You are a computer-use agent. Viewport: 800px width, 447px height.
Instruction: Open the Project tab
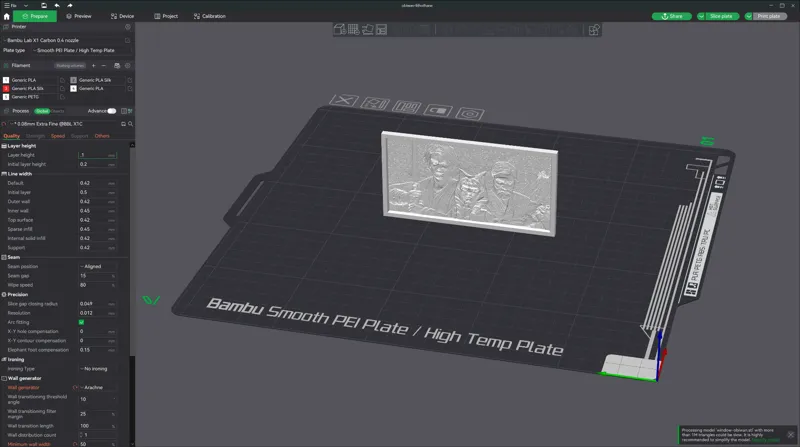coord(166,16)
